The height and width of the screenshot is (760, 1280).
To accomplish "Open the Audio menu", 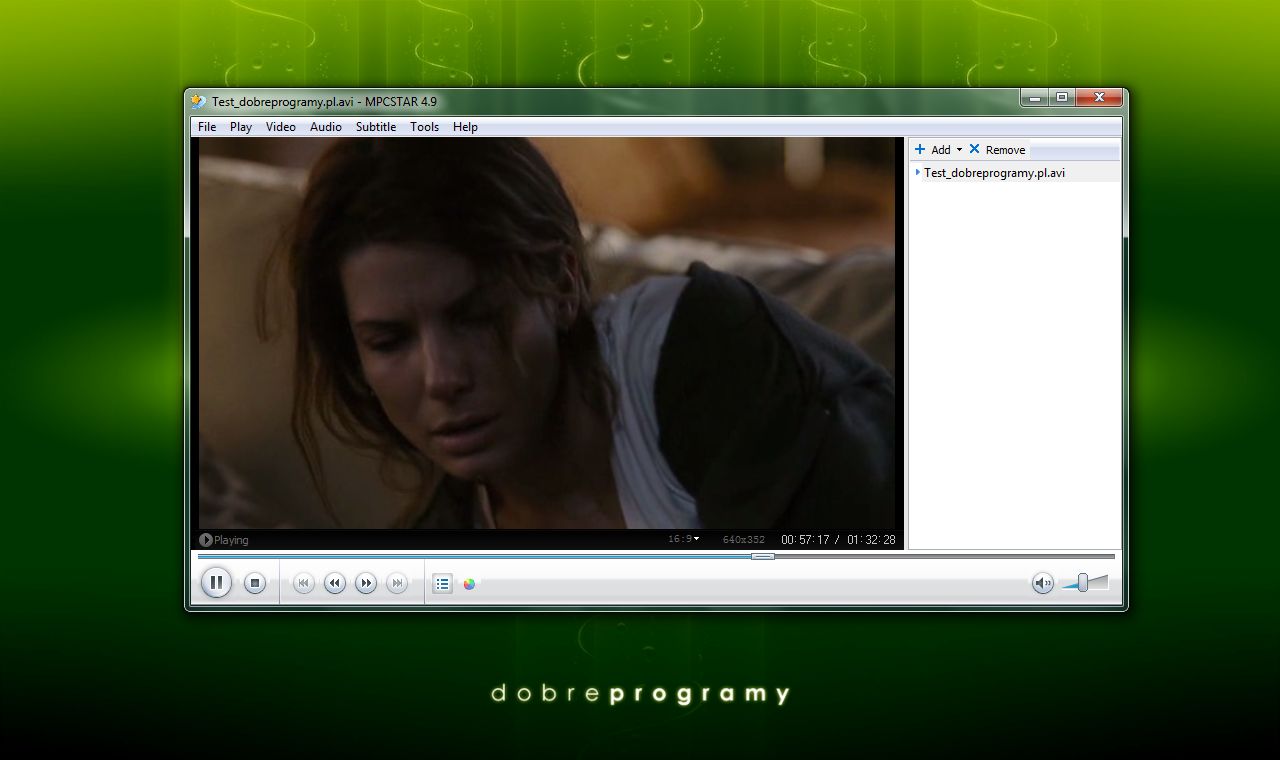I will click(x=326, y=127).
